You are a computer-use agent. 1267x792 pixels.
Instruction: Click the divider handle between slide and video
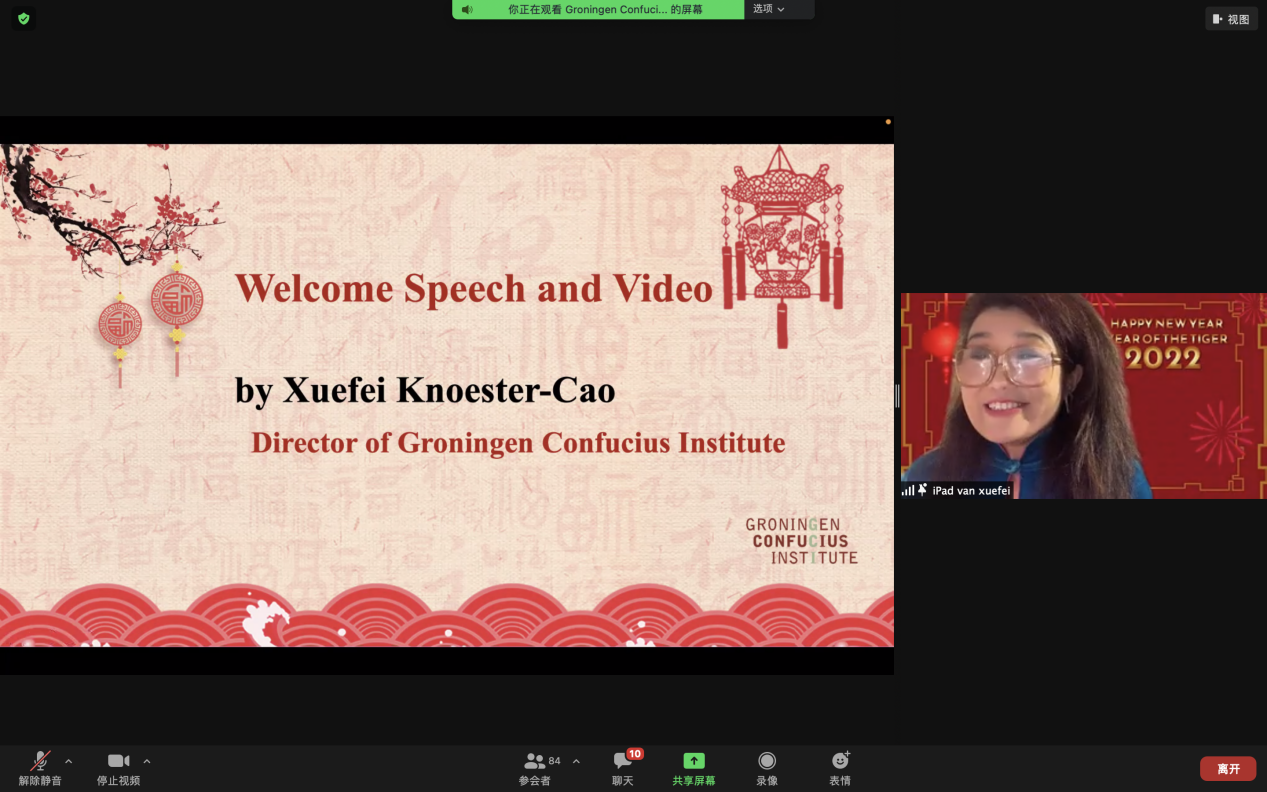pos(897,396)
